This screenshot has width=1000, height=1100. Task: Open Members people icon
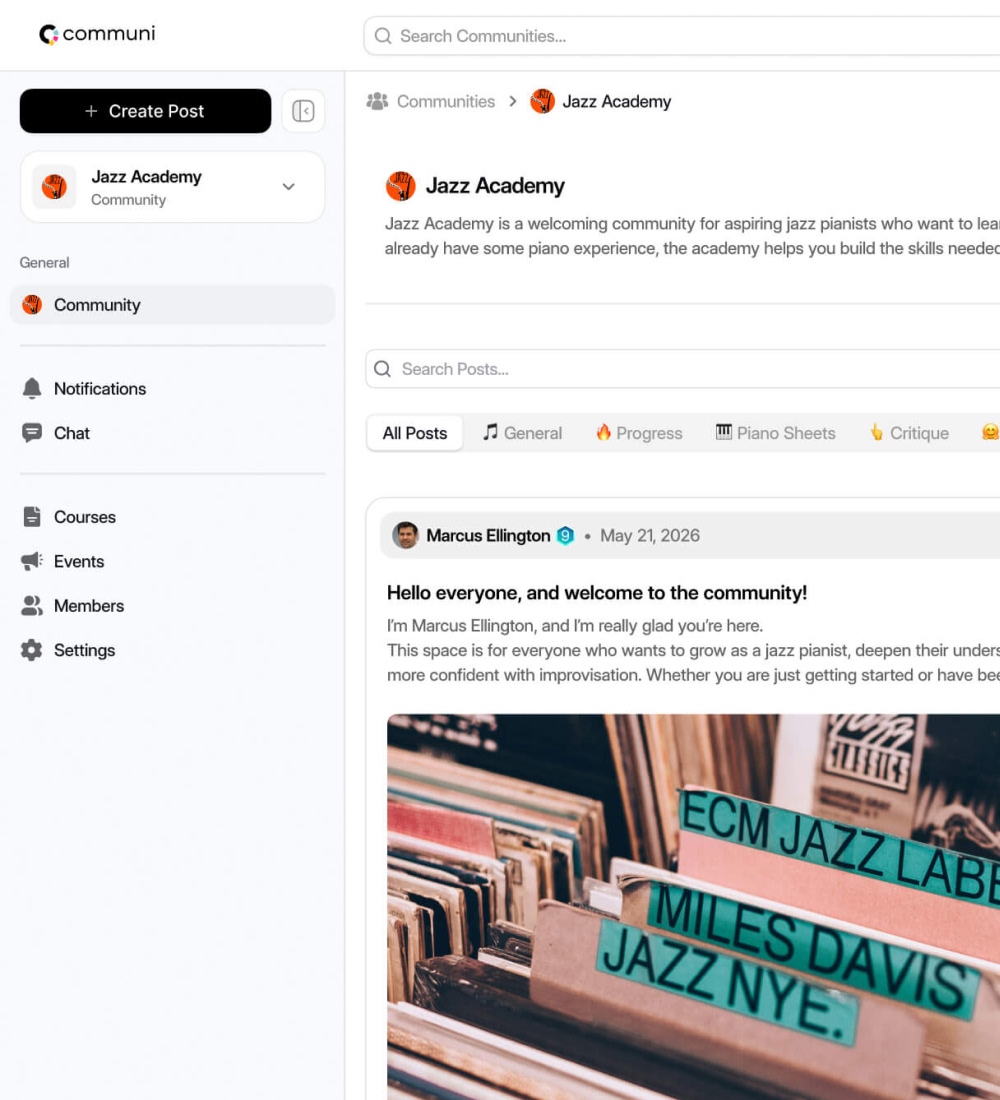pos(32,605)
